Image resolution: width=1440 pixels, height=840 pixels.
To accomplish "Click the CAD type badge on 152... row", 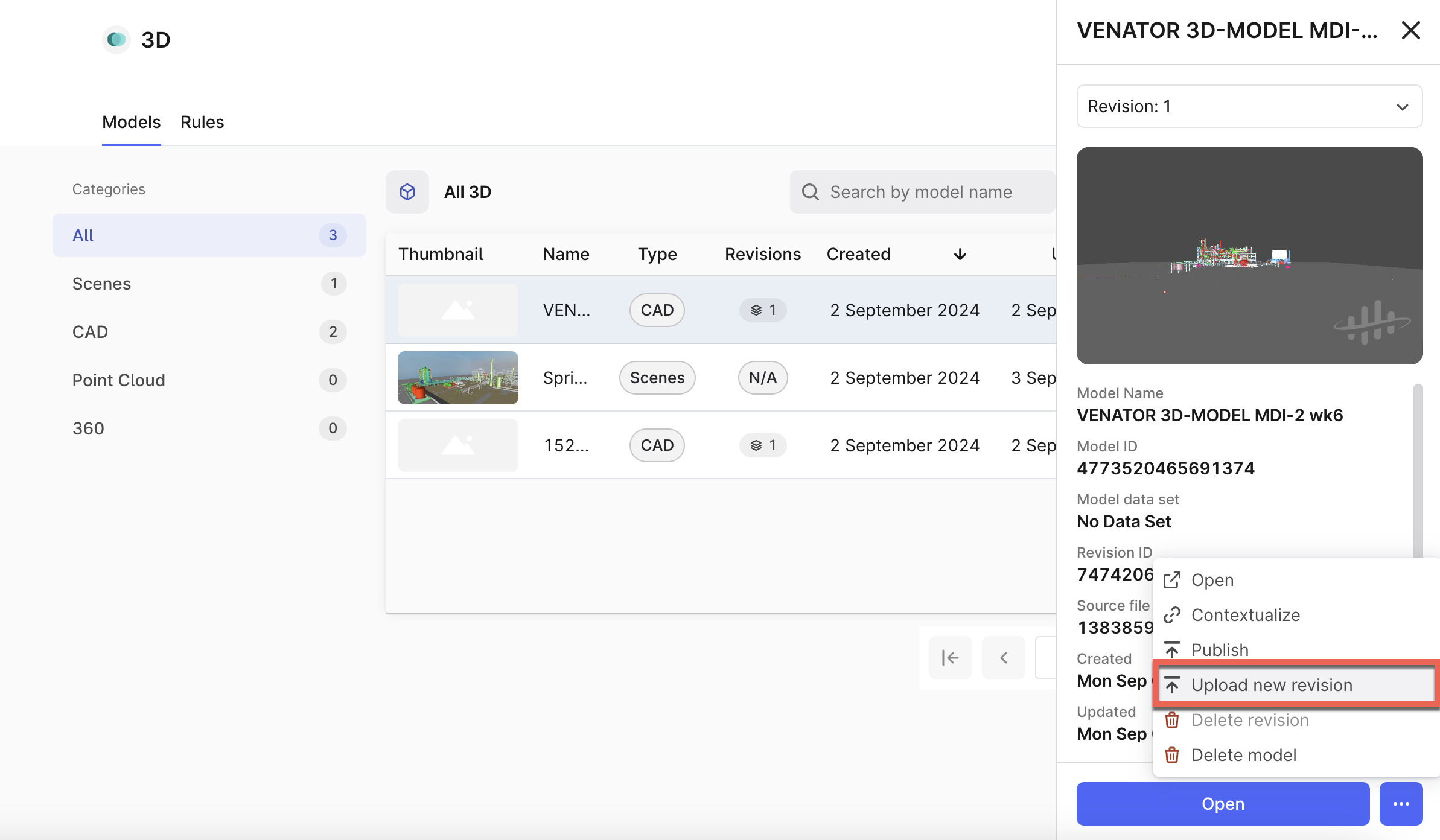I will coord(656,444).
